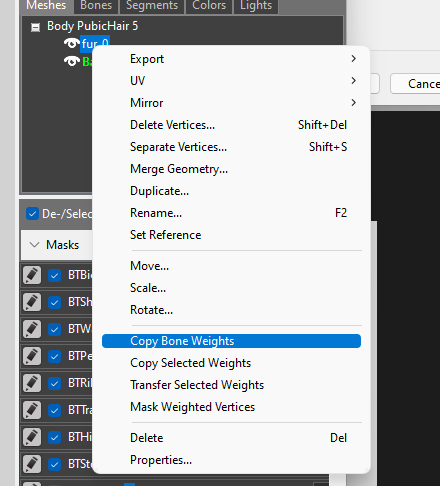Toggle the BTRi slider checkbox

(54, 384)
